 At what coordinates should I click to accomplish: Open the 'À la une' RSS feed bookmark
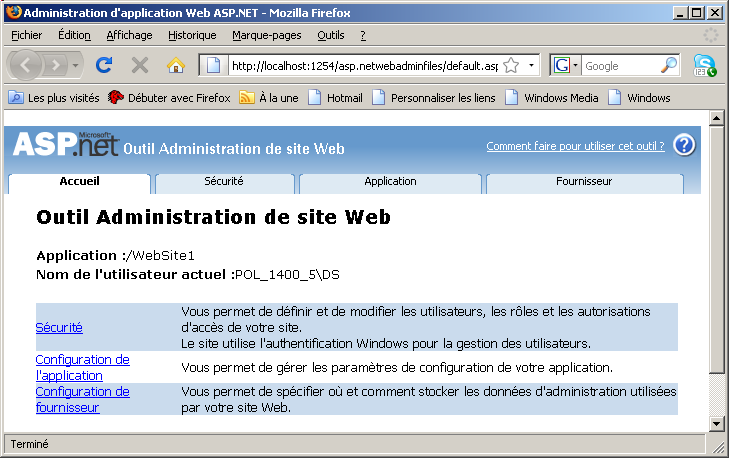point(269,98)
